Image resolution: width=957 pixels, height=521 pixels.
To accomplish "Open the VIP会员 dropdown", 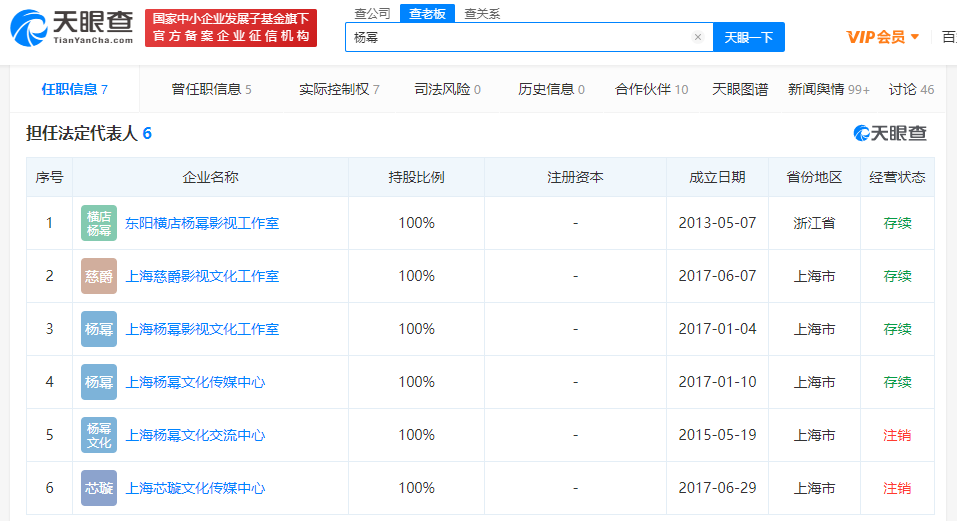I will (882, 37).
